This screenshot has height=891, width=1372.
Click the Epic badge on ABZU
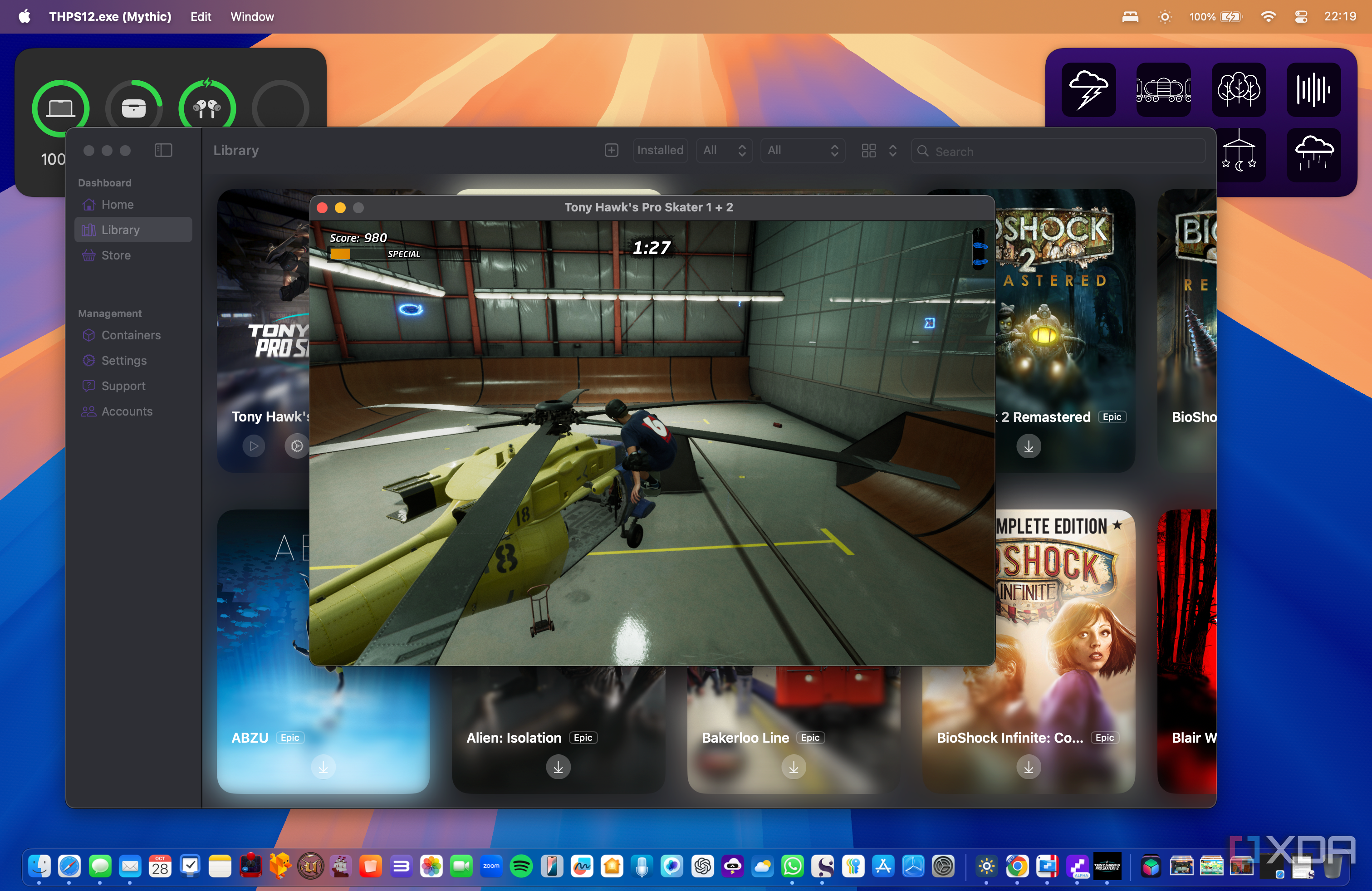(290, 737)
